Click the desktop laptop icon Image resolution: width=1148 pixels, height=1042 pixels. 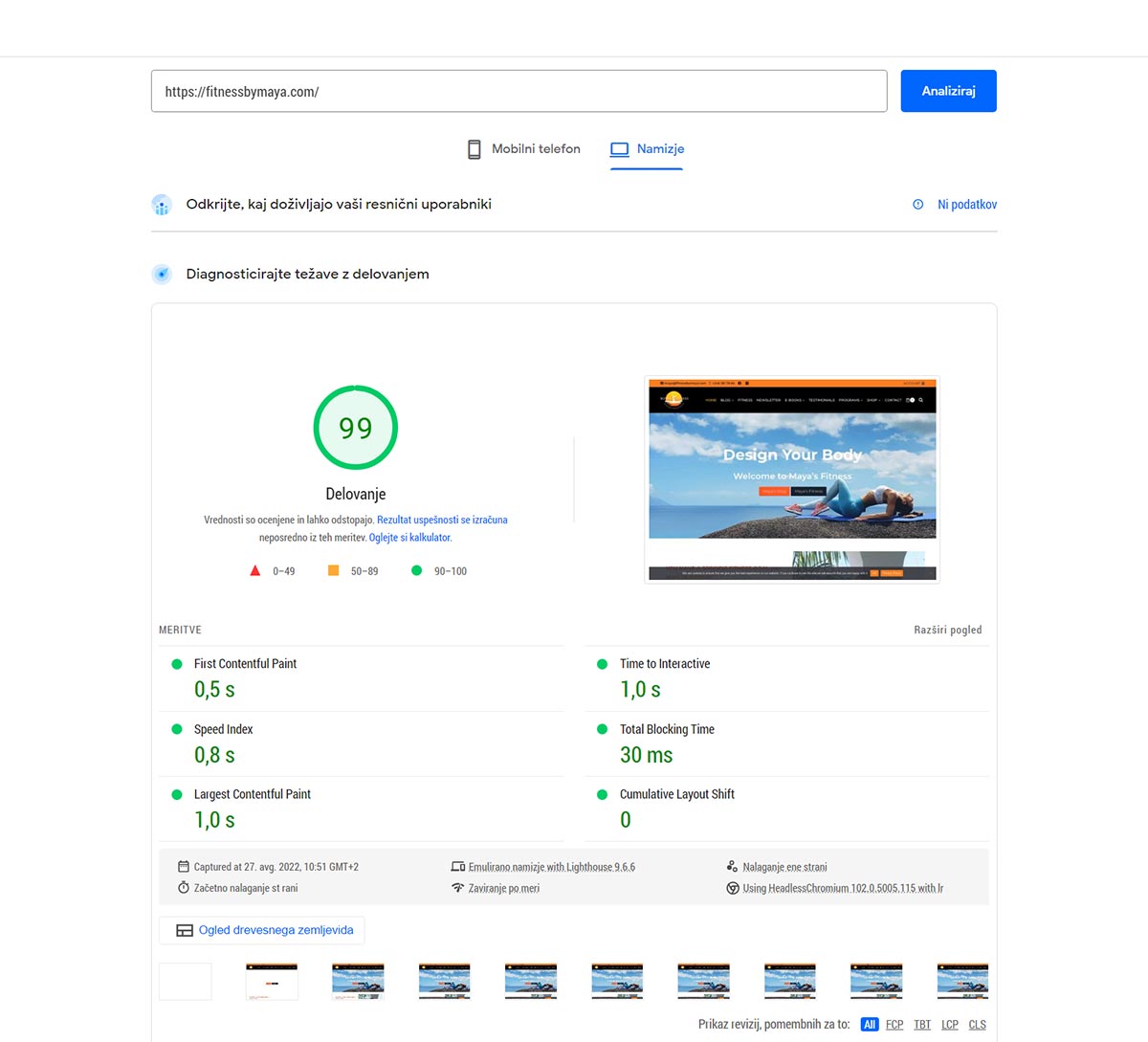coord(620,149)
